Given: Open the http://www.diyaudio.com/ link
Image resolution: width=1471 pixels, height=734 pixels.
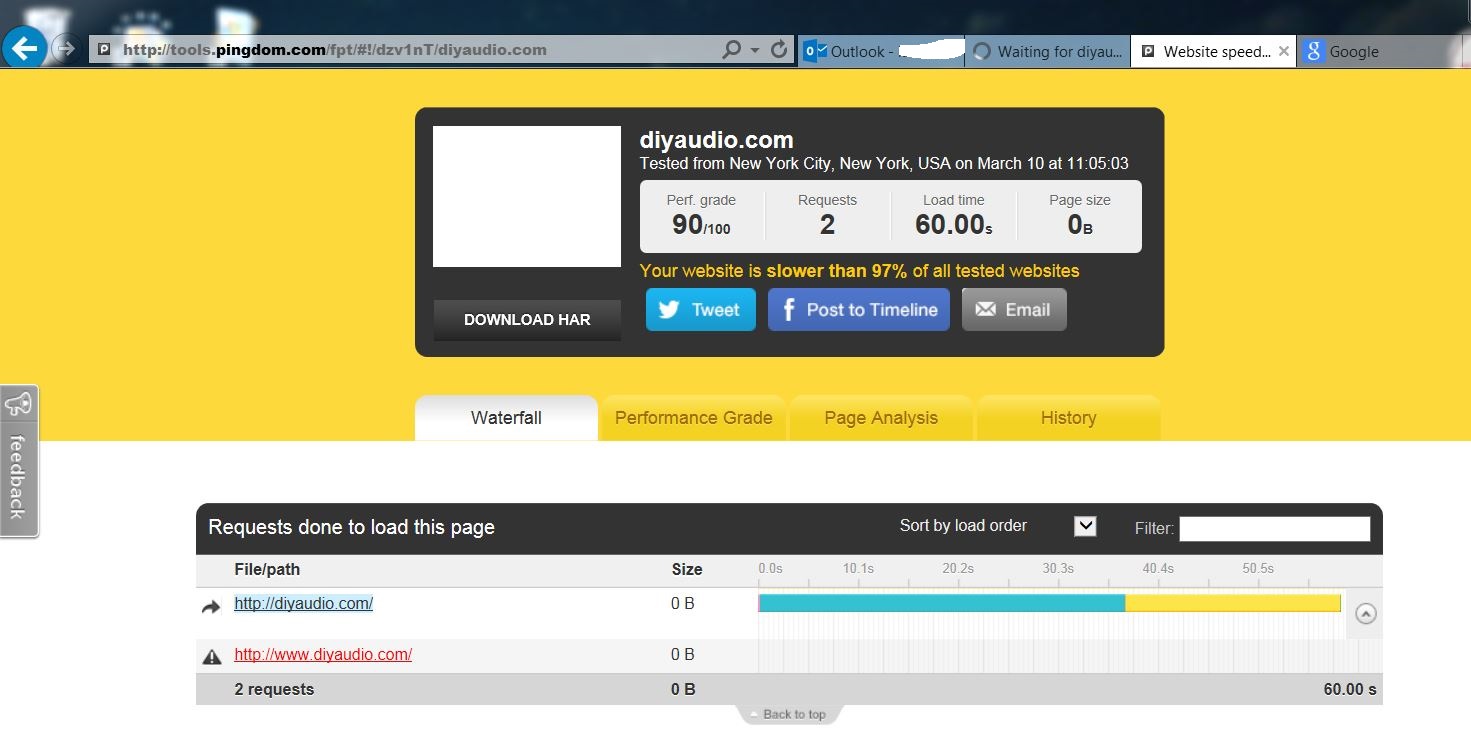Looking at the screenshot, I should point(323,654).
